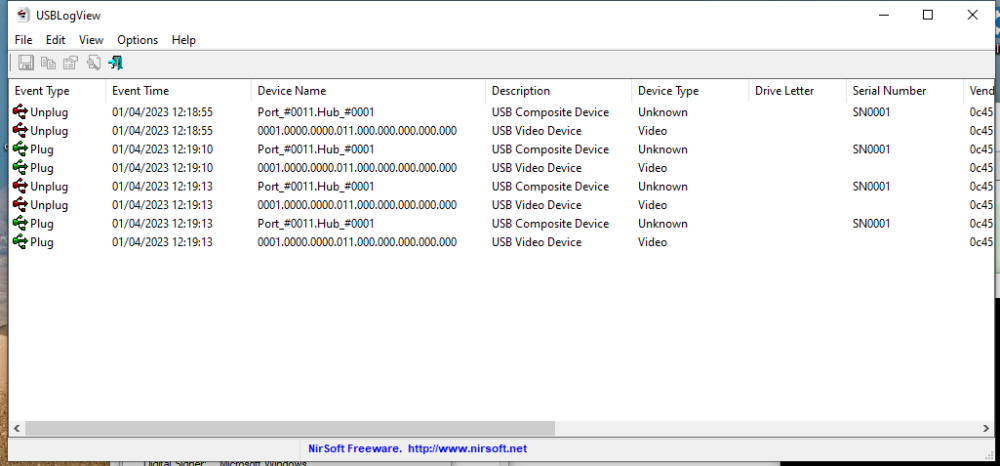This screenshot has height=466, width=1000.
Task: Sort by the Event Time column header
Action: (x=141, y=91)
